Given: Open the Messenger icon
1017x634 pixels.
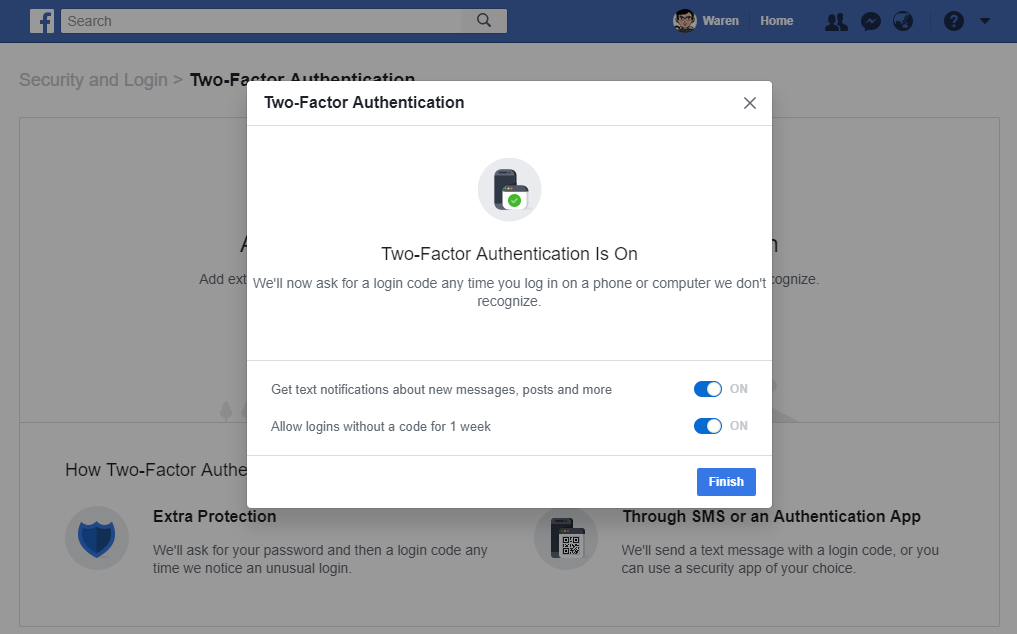Looking at the screenshot, I should pyautogui.click(x=870, y=20).
